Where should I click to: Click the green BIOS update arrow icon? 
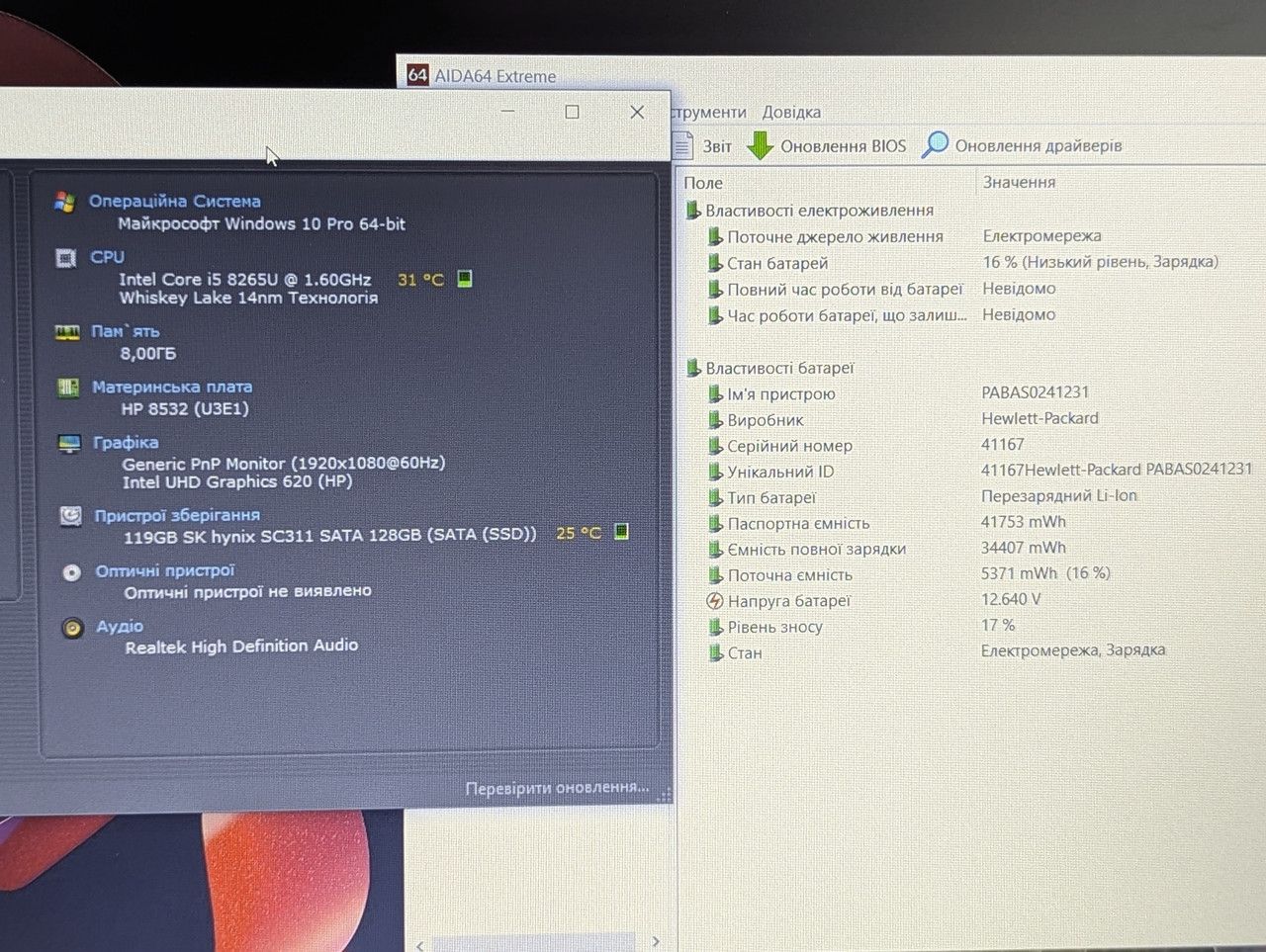pos(760,145)
